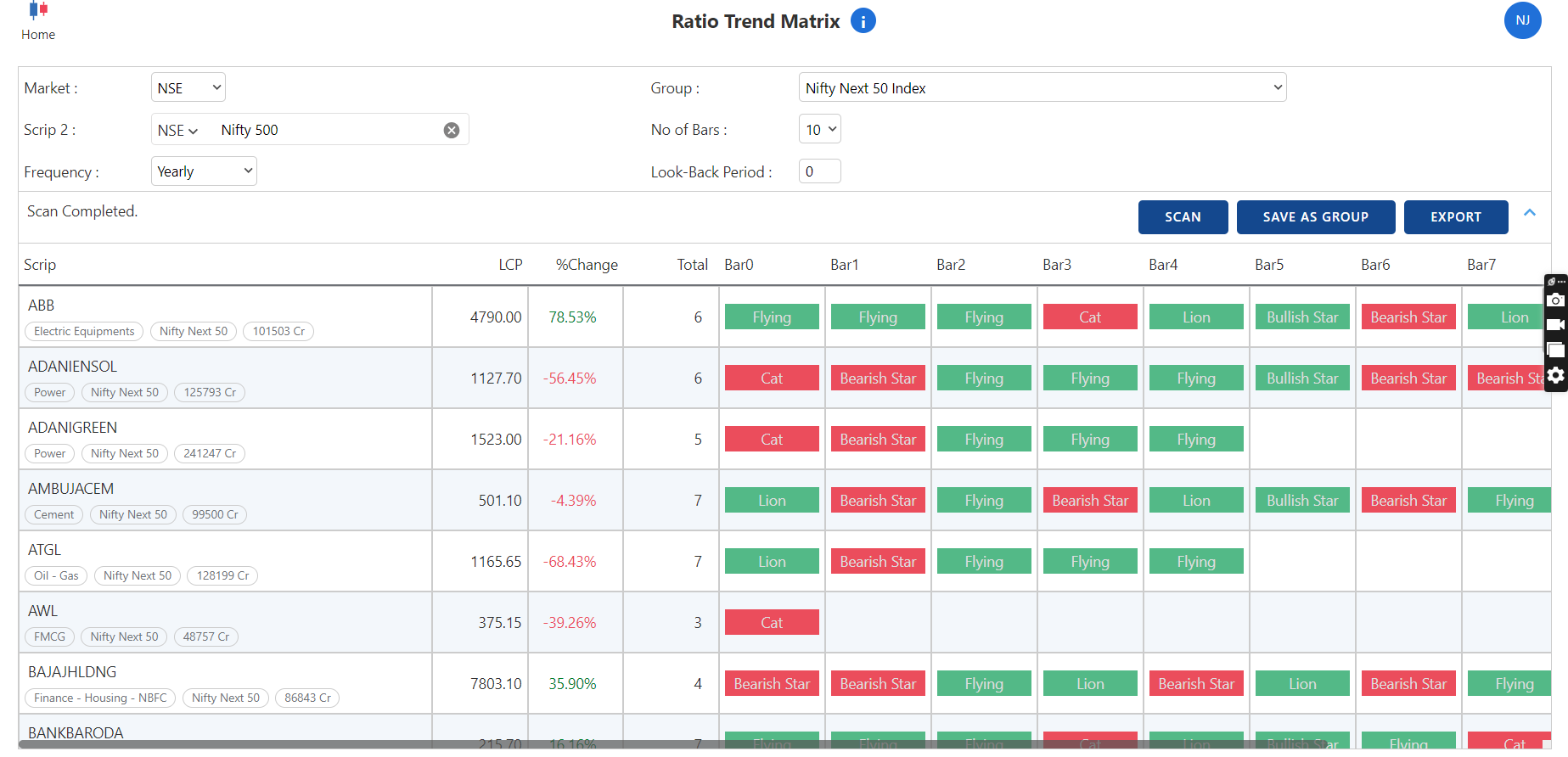Click 101503 Cr tag on ABB
Viewport: 1568px width, 757px height.
tap(278, 331)
